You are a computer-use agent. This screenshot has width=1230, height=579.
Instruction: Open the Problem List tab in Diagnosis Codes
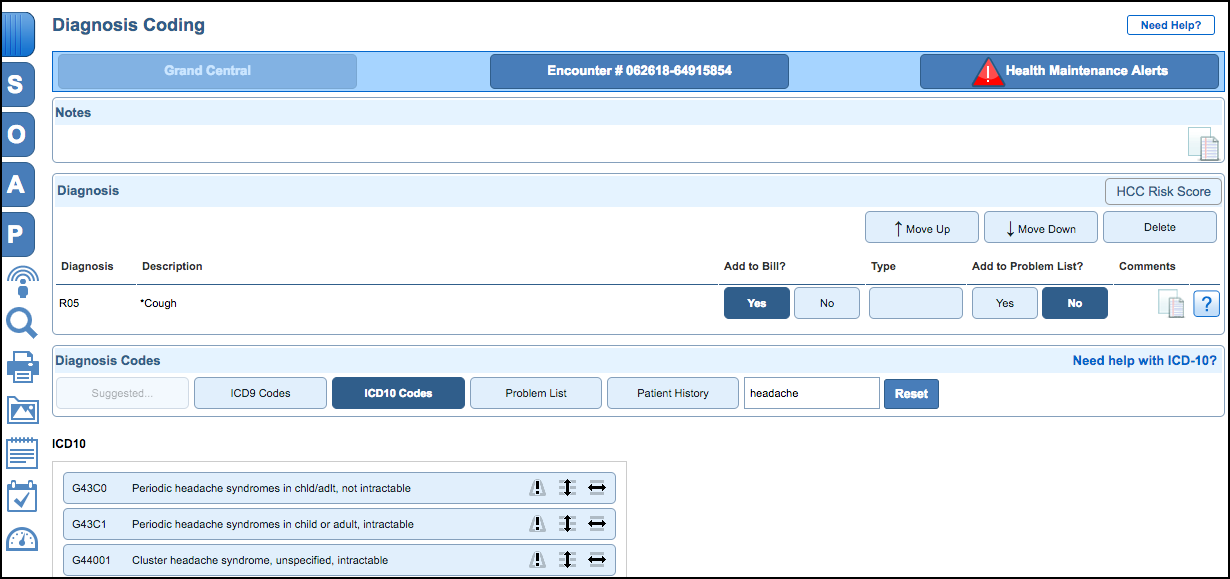pyautogui.click(x=536, y=393)
